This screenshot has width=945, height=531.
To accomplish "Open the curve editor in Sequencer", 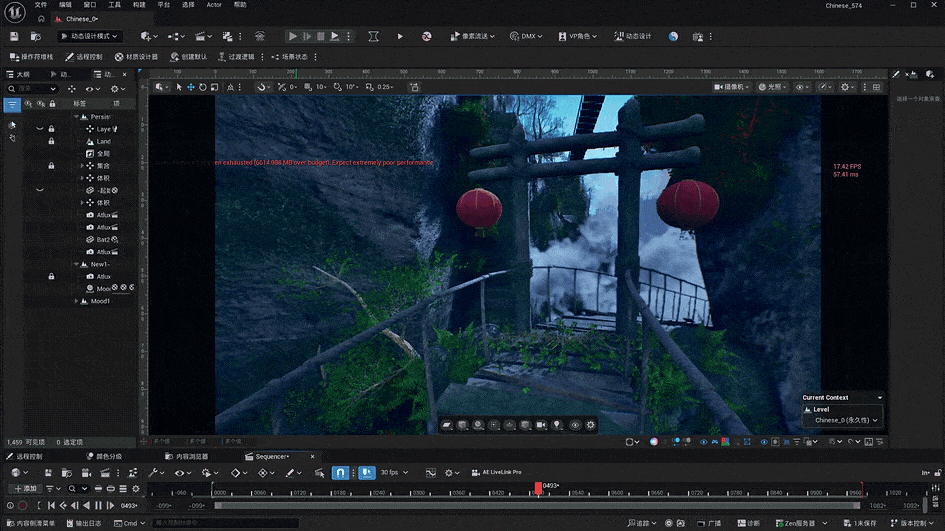I will click(x=431, y=473).
